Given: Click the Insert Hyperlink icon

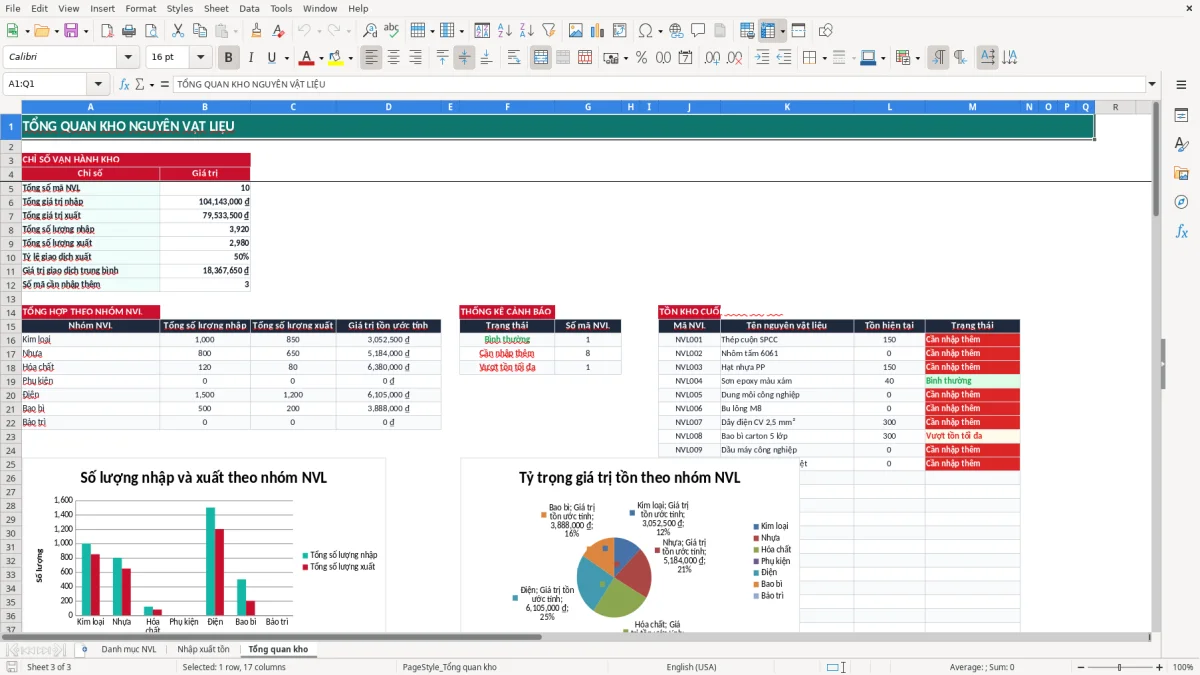Looking at the screenshot, I should click(676, 31).
